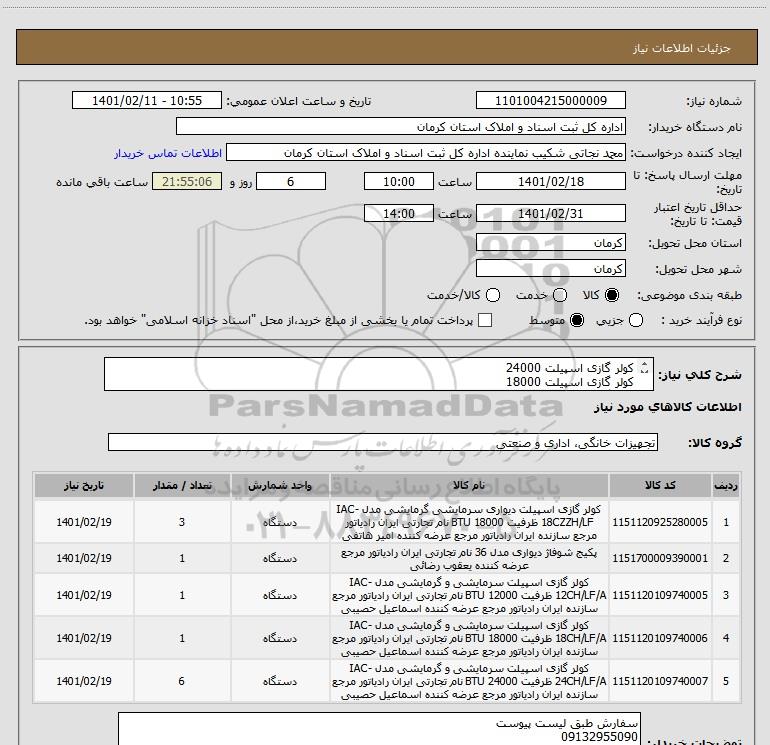Click the 18CZZH/LF split cooler item name

coord(469,522)
